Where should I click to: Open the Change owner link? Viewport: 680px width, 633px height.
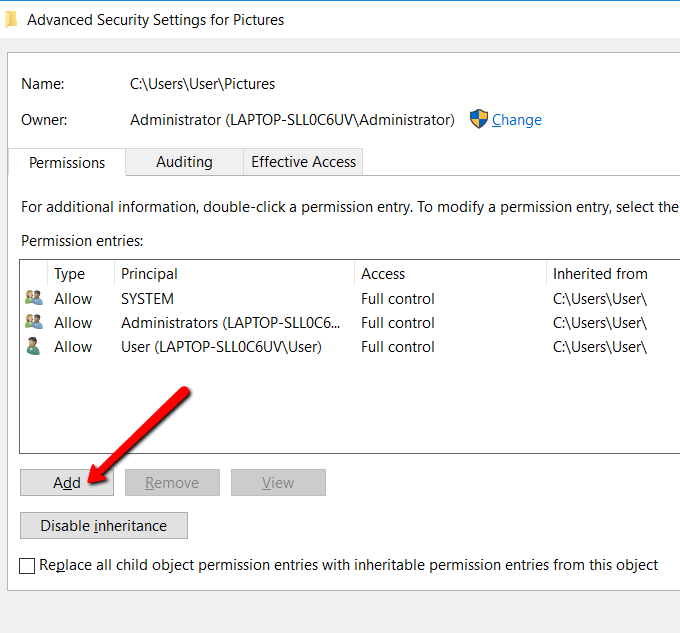click(516, 120)
